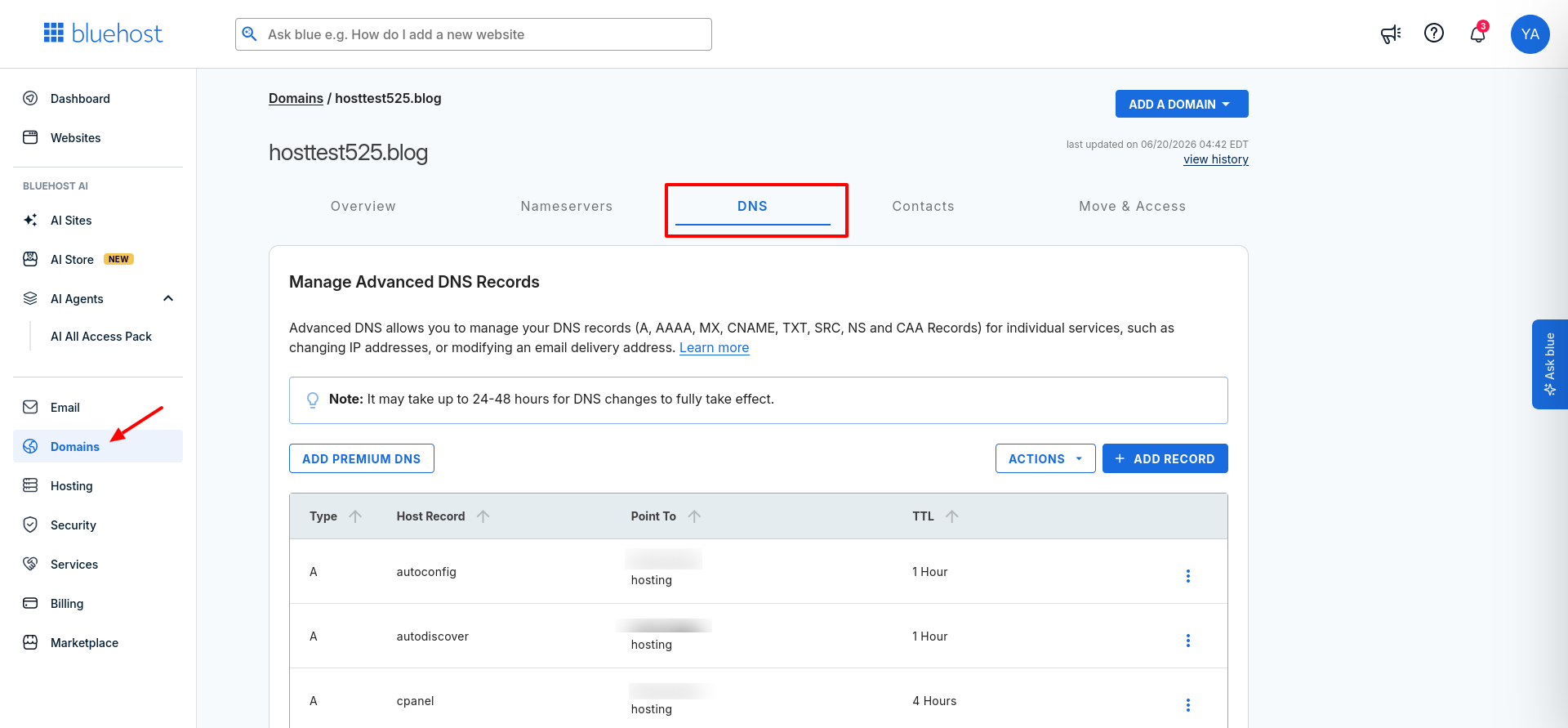The image size is (1568, 728).
Task: Switch to the Contacts tab
Action: tap(923, 206)
